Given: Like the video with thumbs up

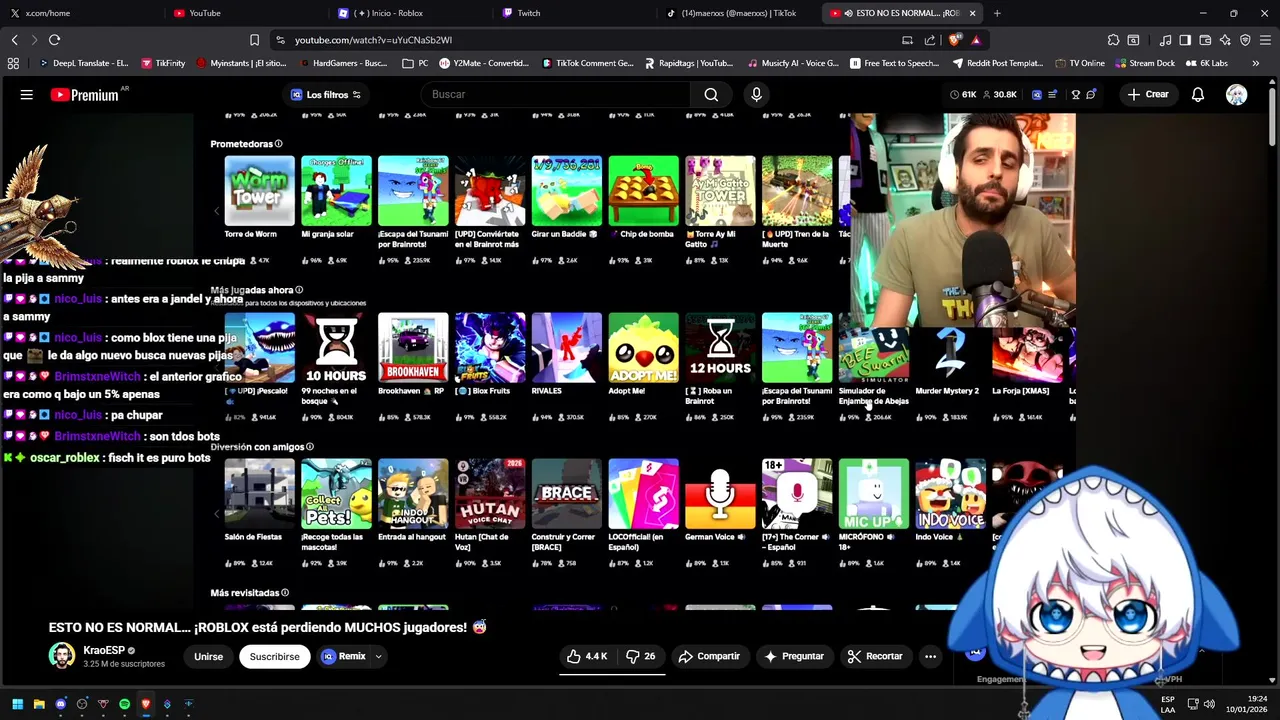Looking at the screenshot, I should pos(587,657).
